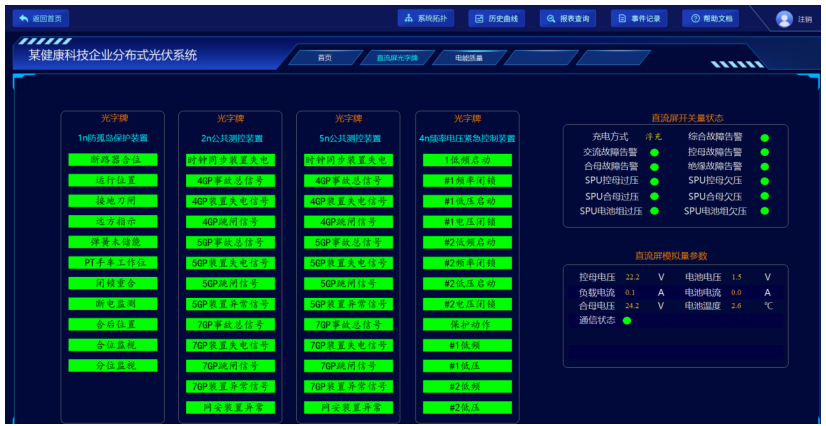Viewport: 826px width, 426px height.
Task: Click 注销 to log out
Action: pos(804,19)
